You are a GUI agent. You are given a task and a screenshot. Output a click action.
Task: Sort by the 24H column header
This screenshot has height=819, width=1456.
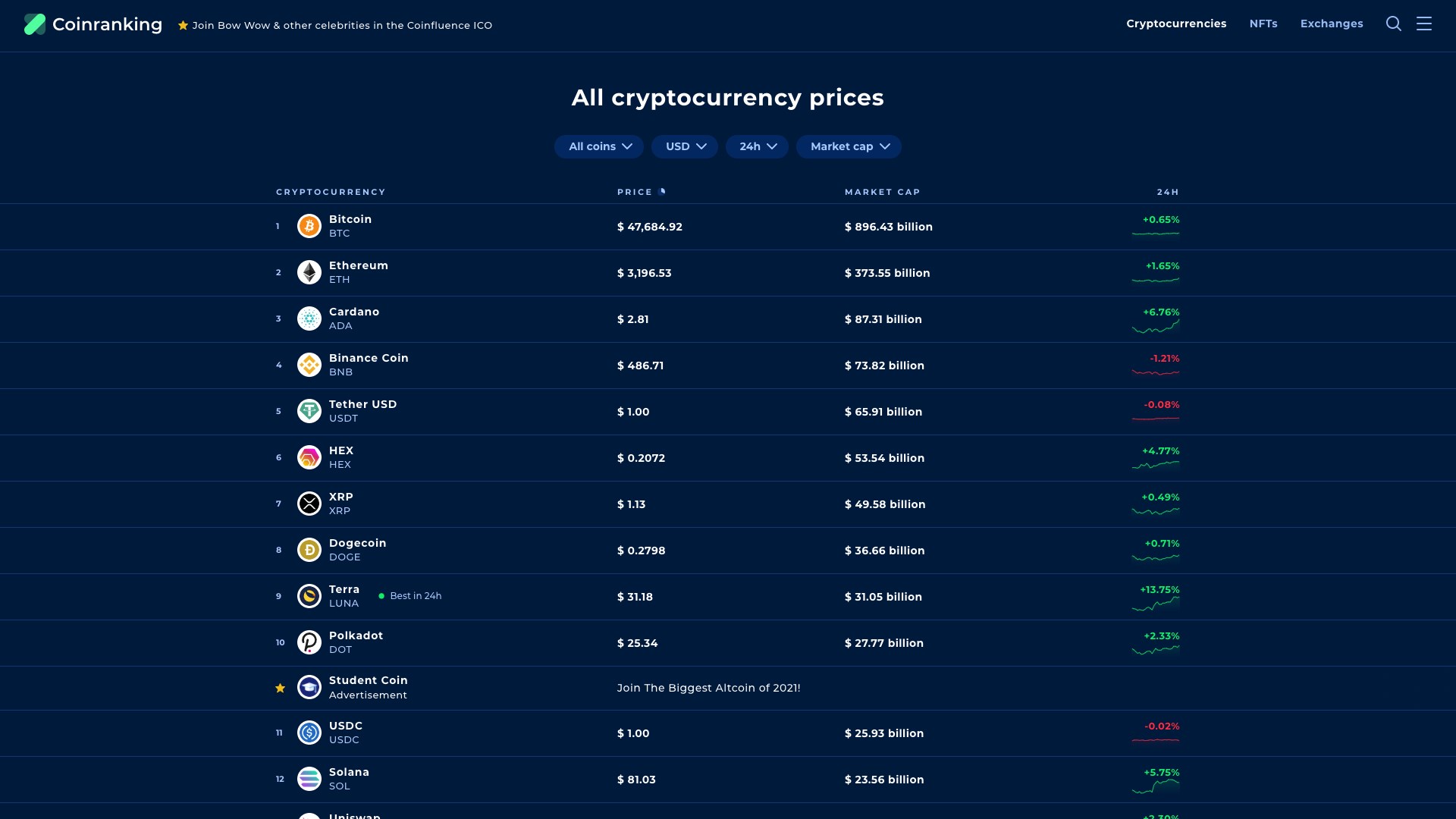[x=1168, y=192]
